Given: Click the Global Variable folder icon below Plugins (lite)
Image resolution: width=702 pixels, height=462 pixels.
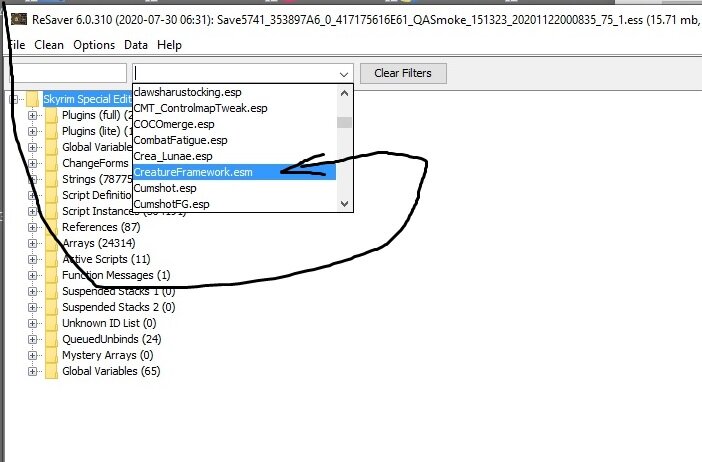Looking at the screenshot, I should click(x=51, y=147).
